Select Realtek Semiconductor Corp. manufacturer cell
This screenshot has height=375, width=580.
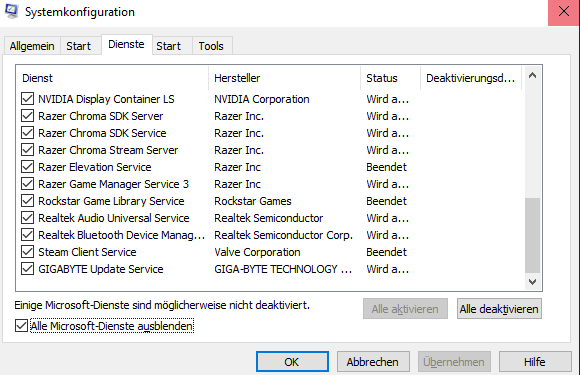[284, 235]
